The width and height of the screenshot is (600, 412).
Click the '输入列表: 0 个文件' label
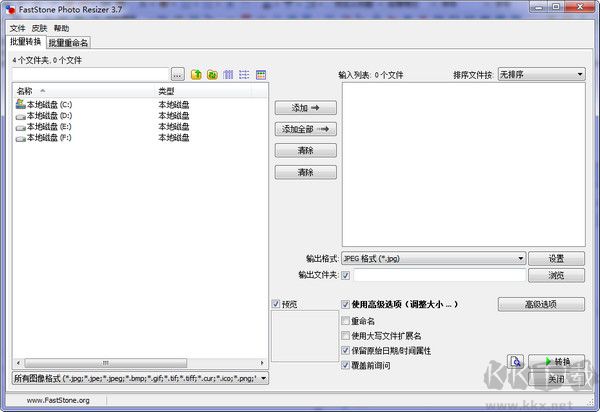pos(371,75)
